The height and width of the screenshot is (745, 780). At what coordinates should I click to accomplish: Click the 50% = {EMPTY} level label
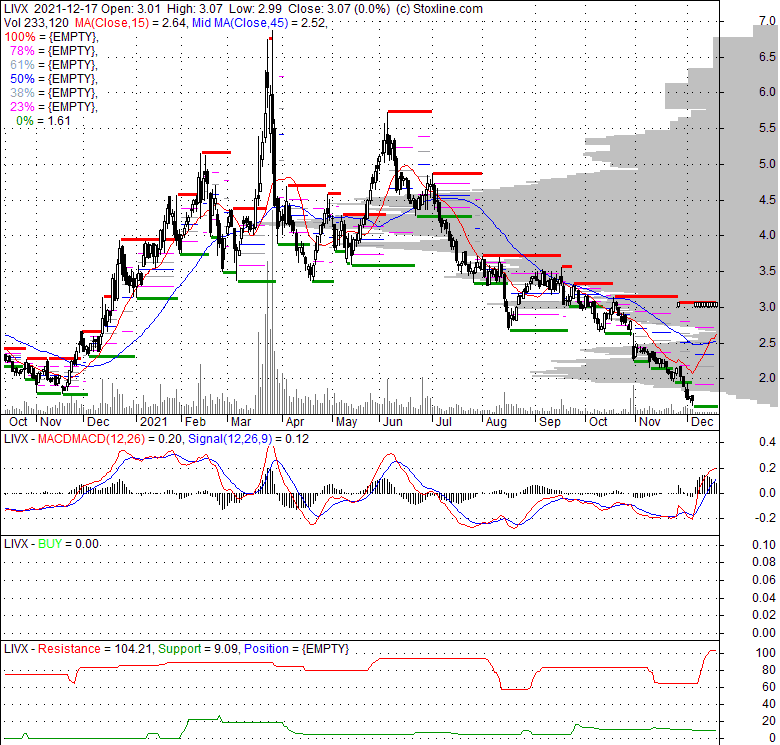coord(54,79)
